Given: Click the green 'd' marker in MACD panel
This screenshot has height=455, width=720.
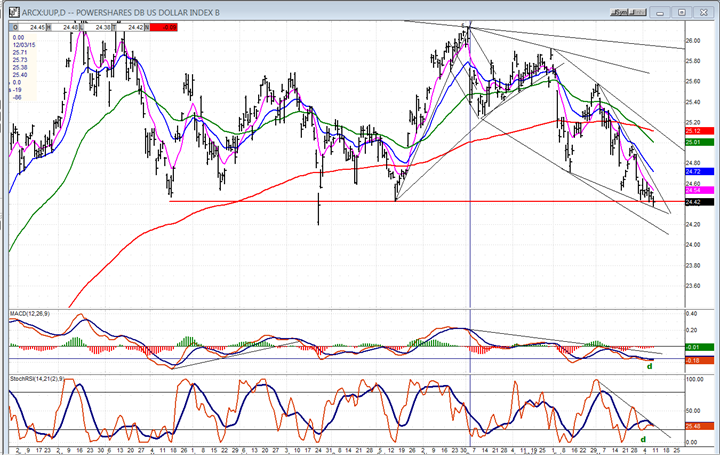Looking at the screenshot, I should tap(649, 366).
